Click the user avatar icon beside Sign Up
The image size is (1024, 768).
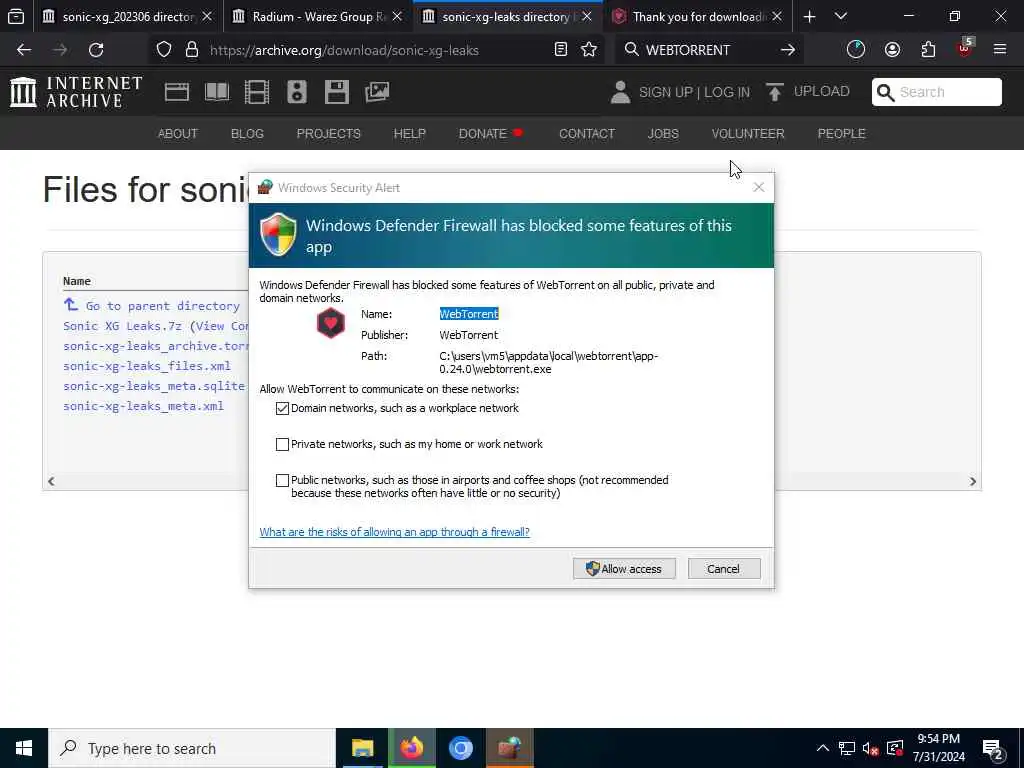click(620, 92)
